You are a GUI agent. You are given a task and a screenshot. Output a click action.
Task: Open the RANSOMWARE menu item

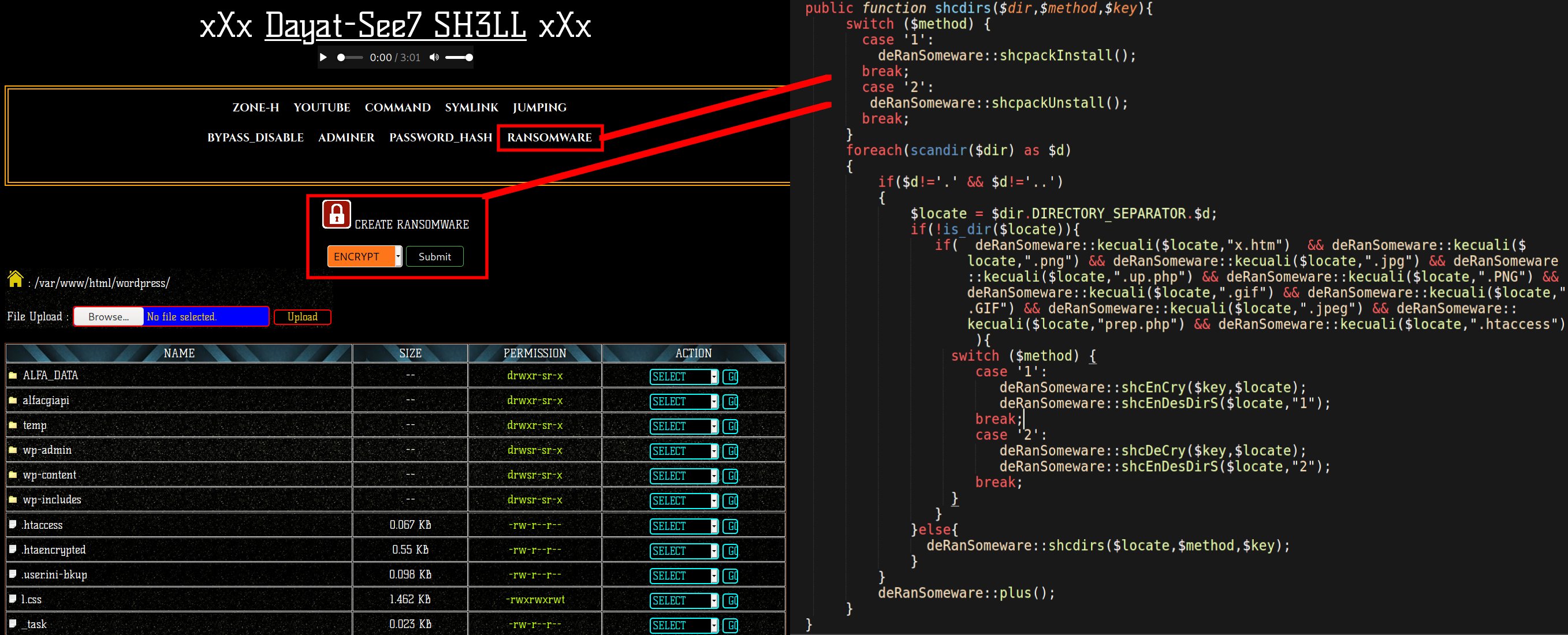tap(550, 137)
